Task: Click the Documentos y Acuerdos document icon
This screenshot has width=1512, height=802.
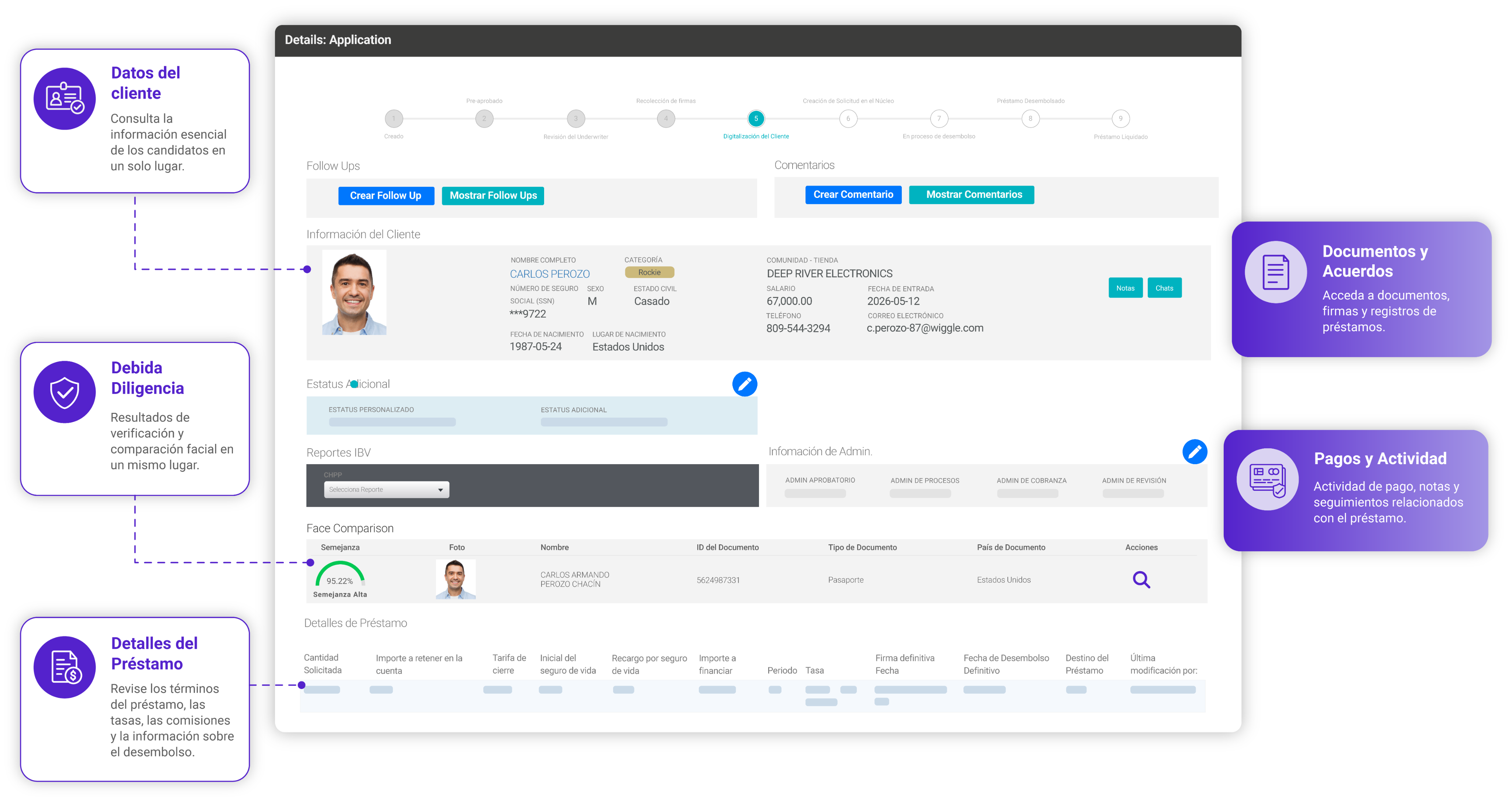Action: point(1275,272)
